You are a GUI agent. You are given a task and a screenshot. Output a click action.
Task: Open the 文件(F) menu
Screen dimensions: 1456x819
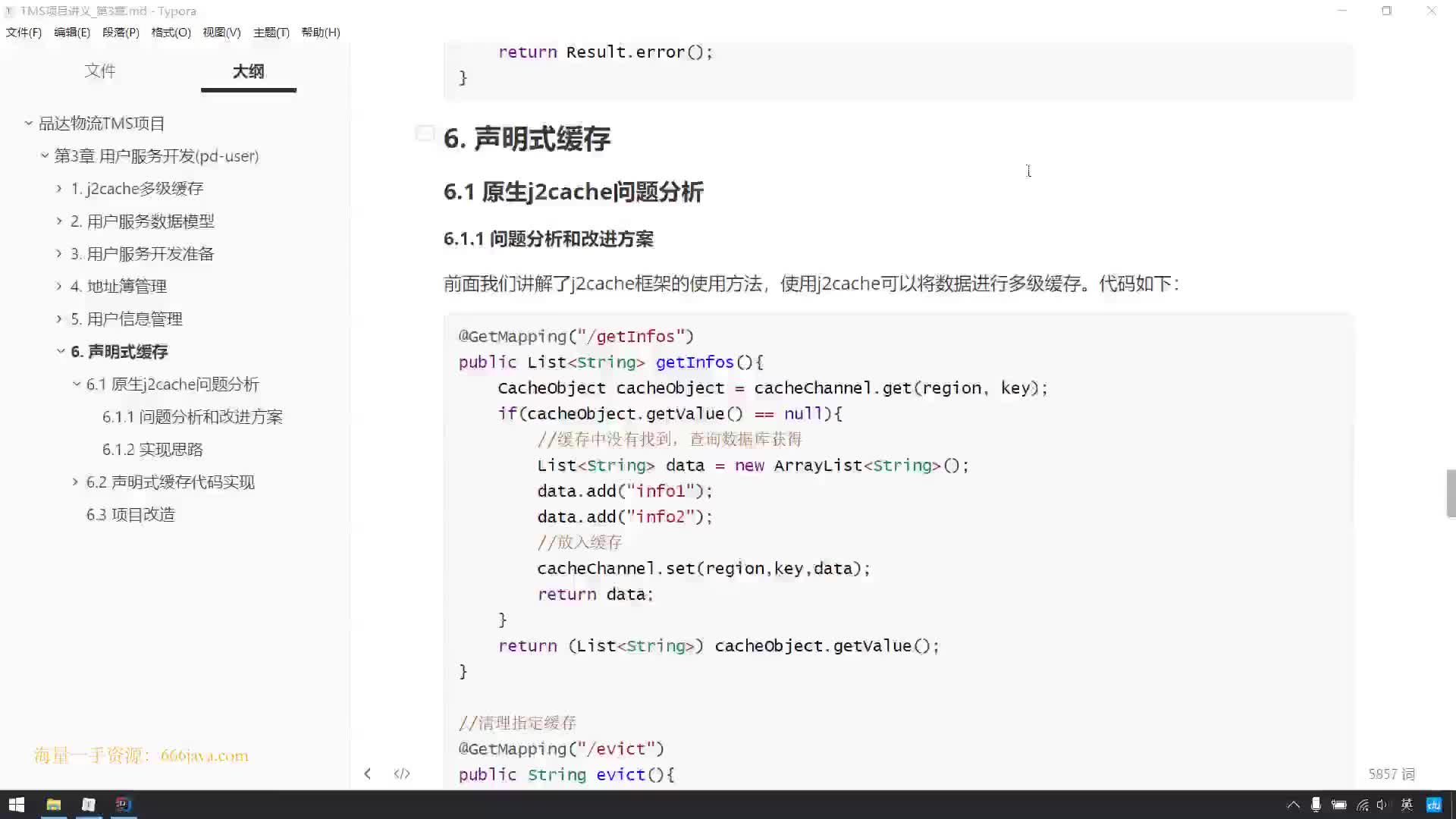[x=24, y=32]
